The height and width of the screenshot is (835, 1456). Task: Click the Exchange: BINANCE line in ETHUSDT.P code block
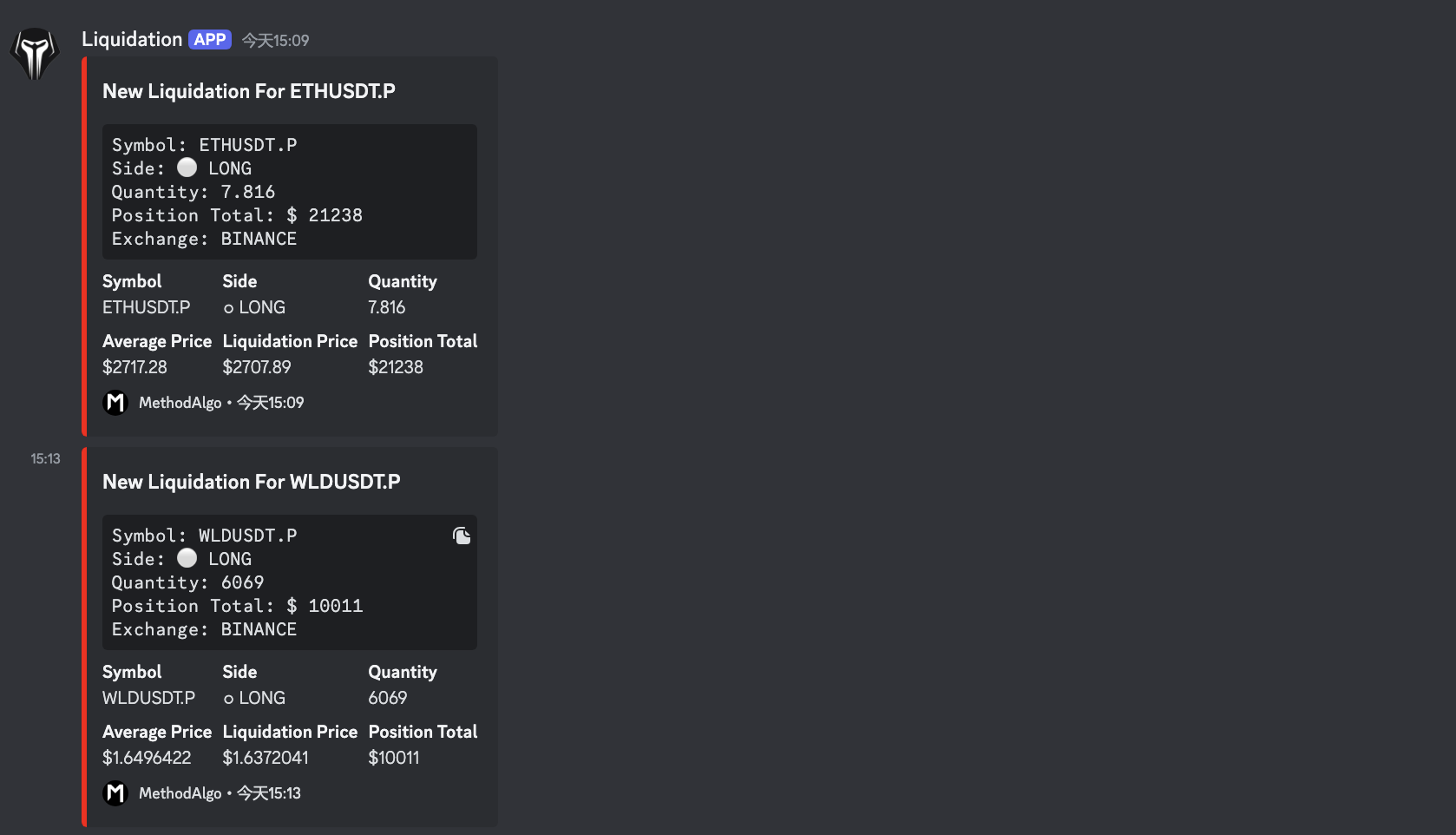[x=204, y=239]
